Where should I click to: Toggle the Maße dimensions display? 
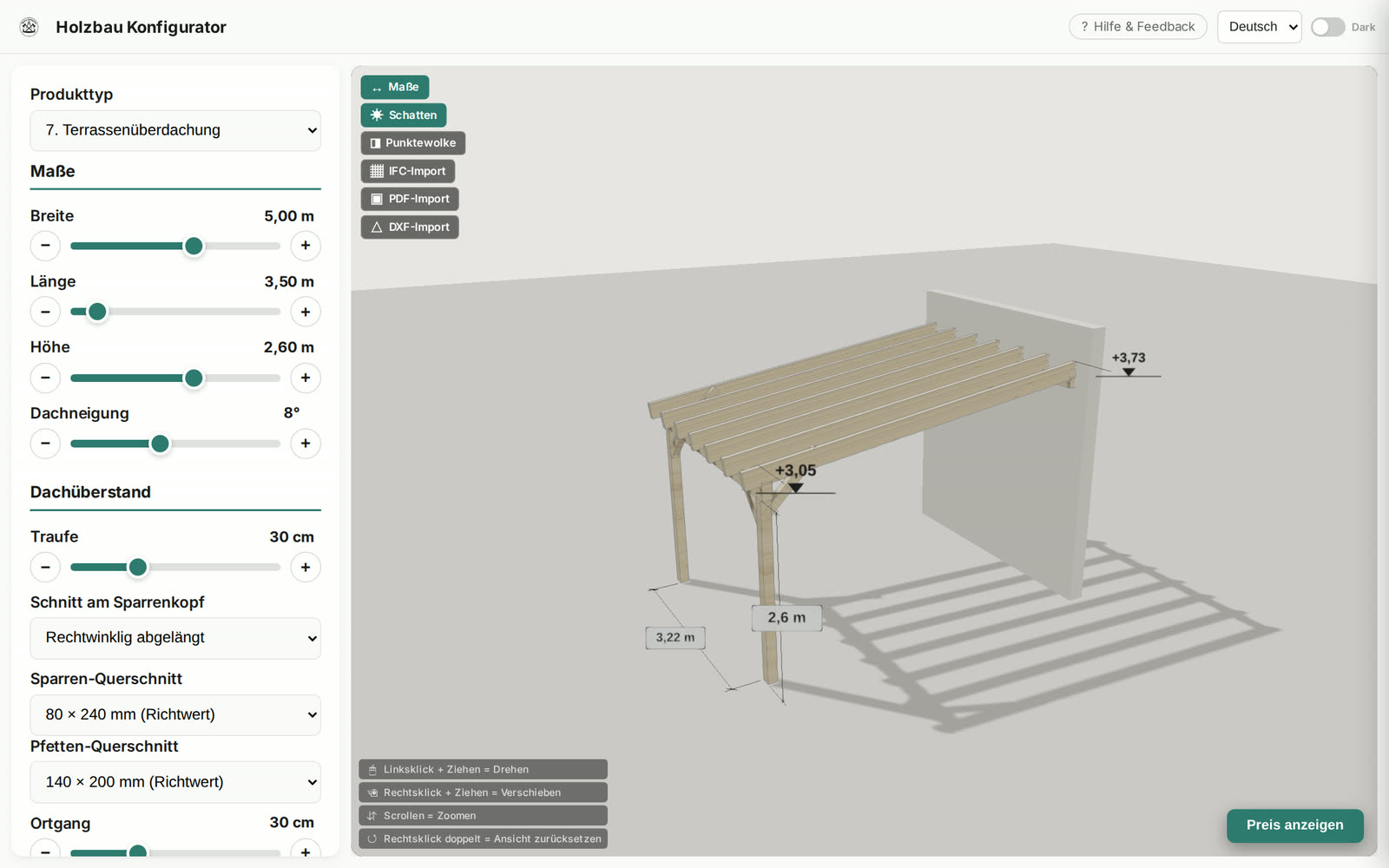click(x=395, y=87)
